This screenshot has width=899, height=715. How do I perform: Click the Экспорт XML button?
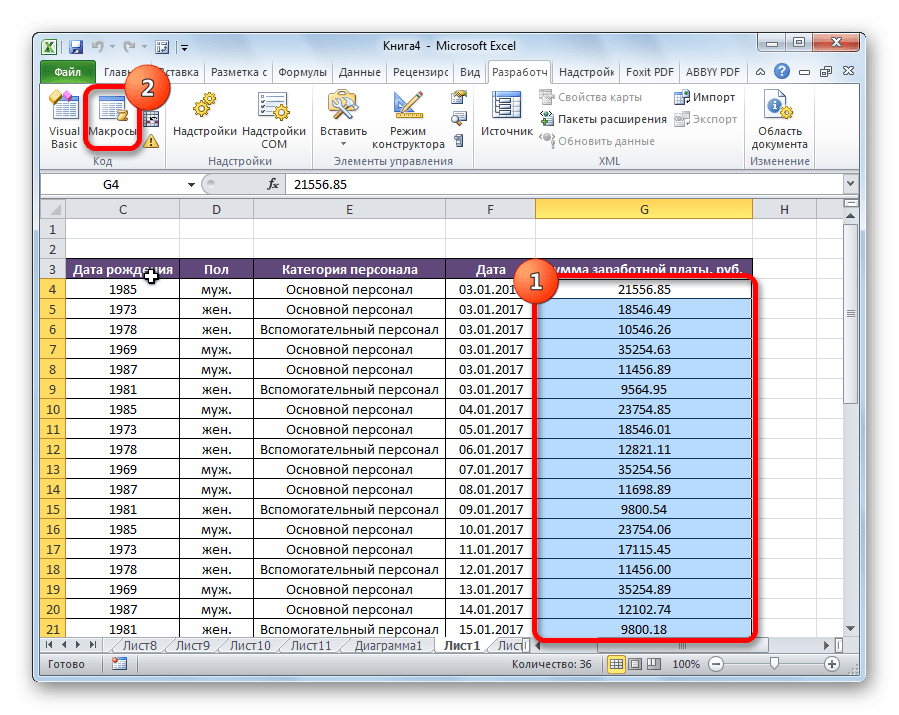coord(706,119)
